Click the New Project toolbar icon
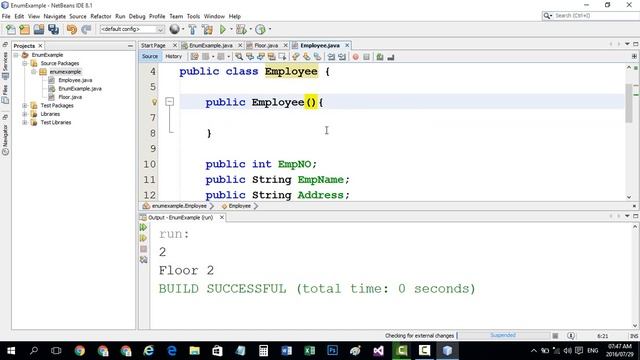 24,29
